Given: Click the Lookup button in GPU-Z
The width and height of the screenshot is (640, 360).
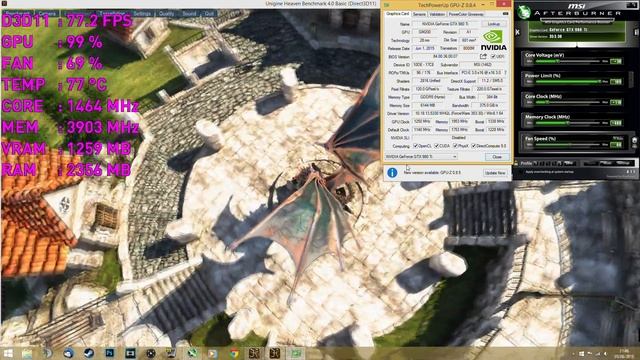Looking at the screenshot, I should pos(493,24).
